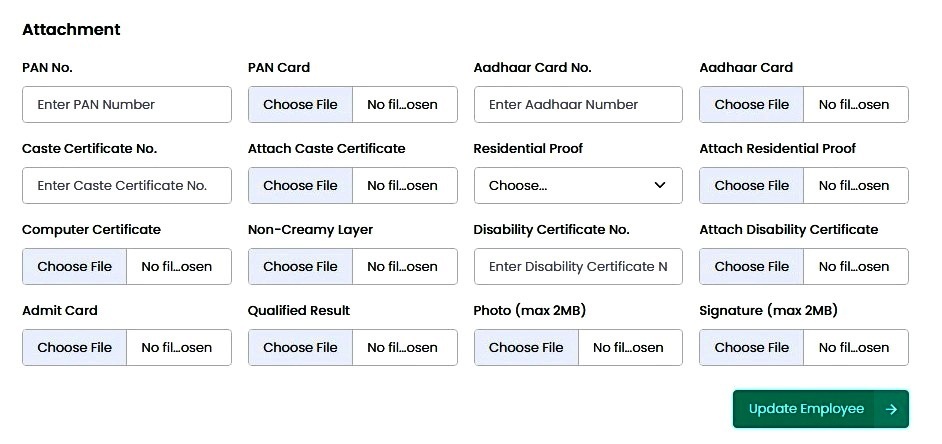
Task: Click the Caste Certificate No. field
Action: coord(126,186)
